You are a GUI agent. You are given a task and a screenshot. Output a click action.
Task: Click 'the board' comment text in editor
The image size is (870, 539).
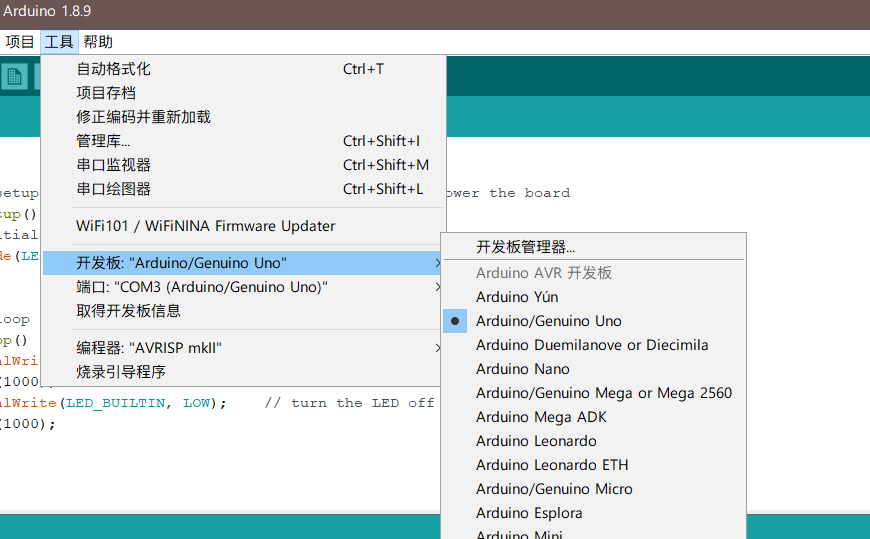click(529, 193)
